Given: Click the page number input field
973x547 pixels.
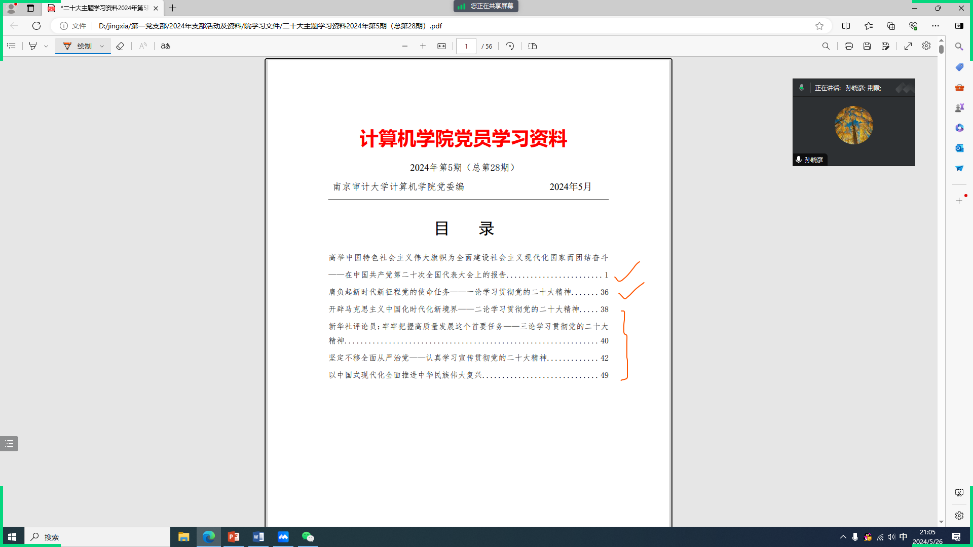Looking at the screenshot, I should 467,46.
